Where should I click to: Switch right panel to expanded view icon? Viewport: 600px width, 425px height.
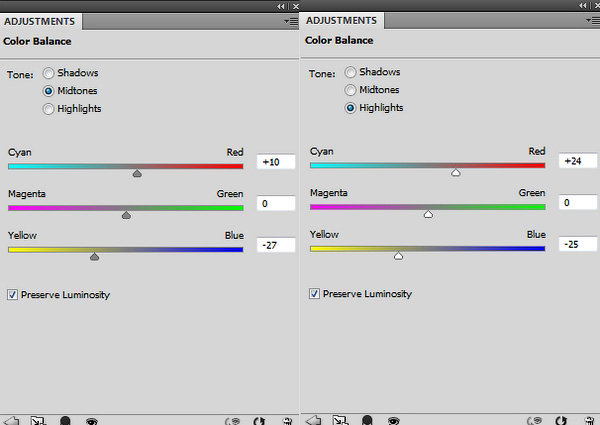click(x=340, y=420)
